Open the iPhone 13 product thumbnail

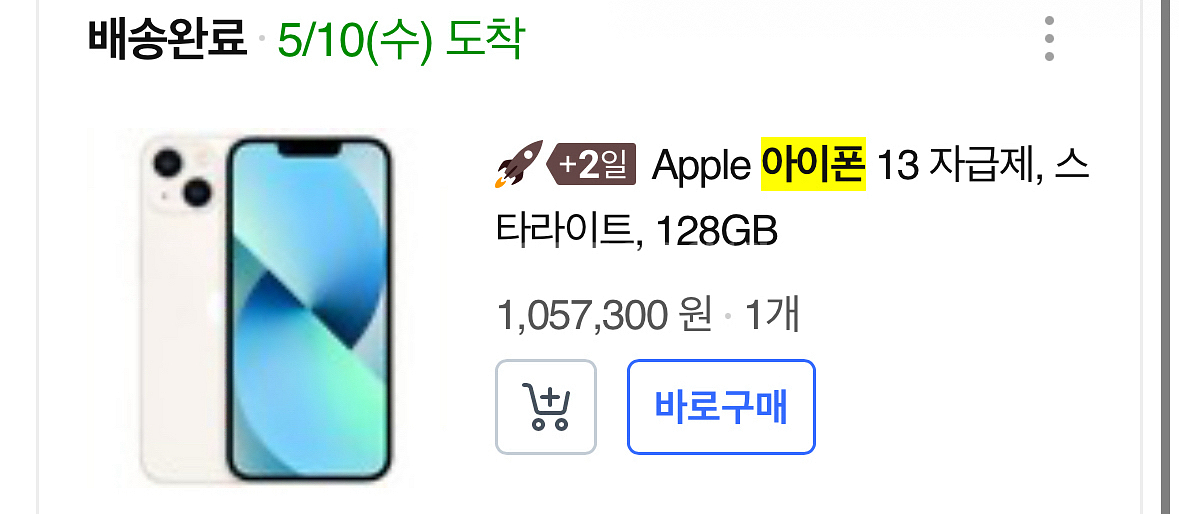[x=267, y=308]
